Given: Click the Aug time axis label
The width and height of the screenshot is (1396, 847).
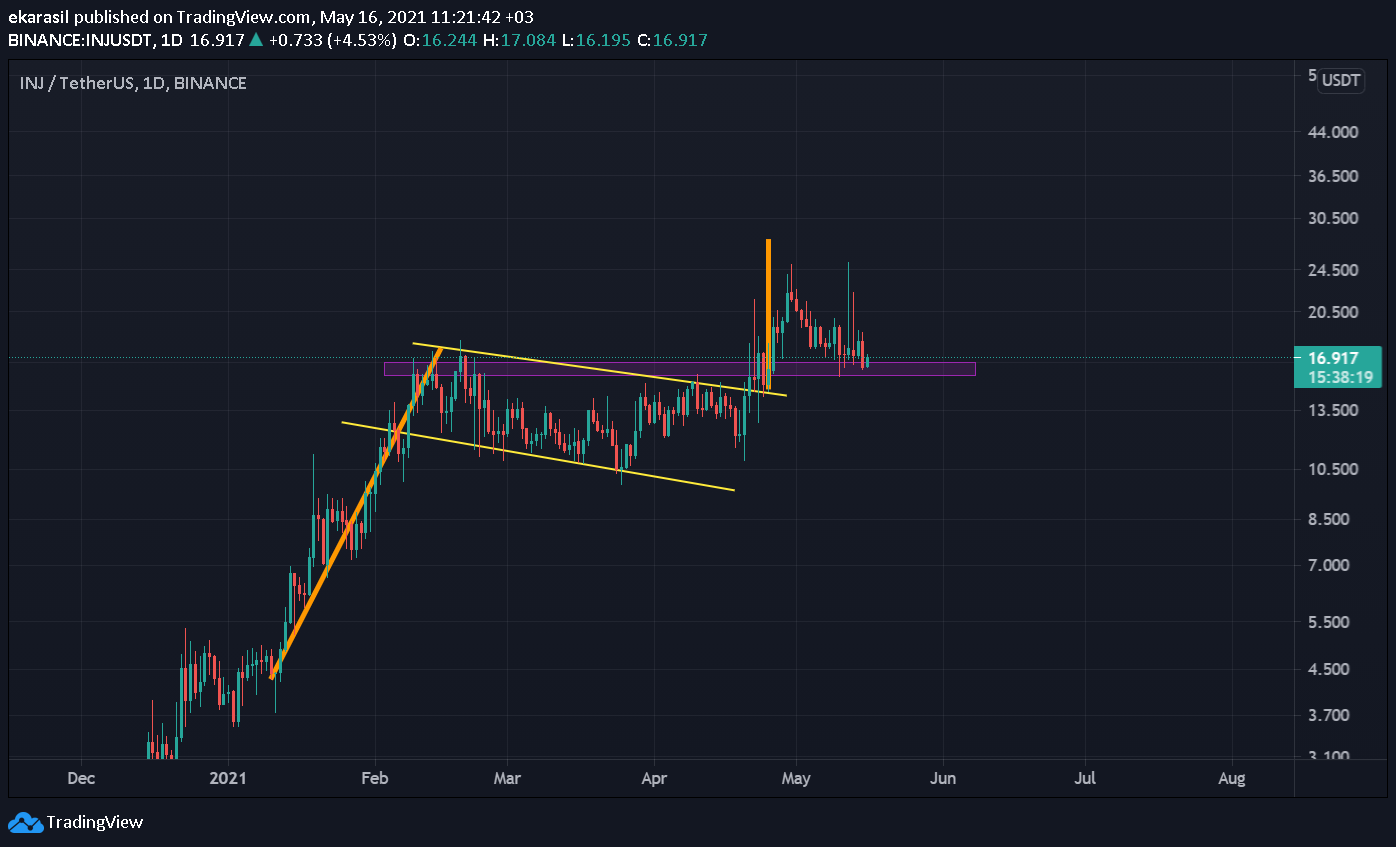Looking at the screenshot, I should [x=1232, y=778].
